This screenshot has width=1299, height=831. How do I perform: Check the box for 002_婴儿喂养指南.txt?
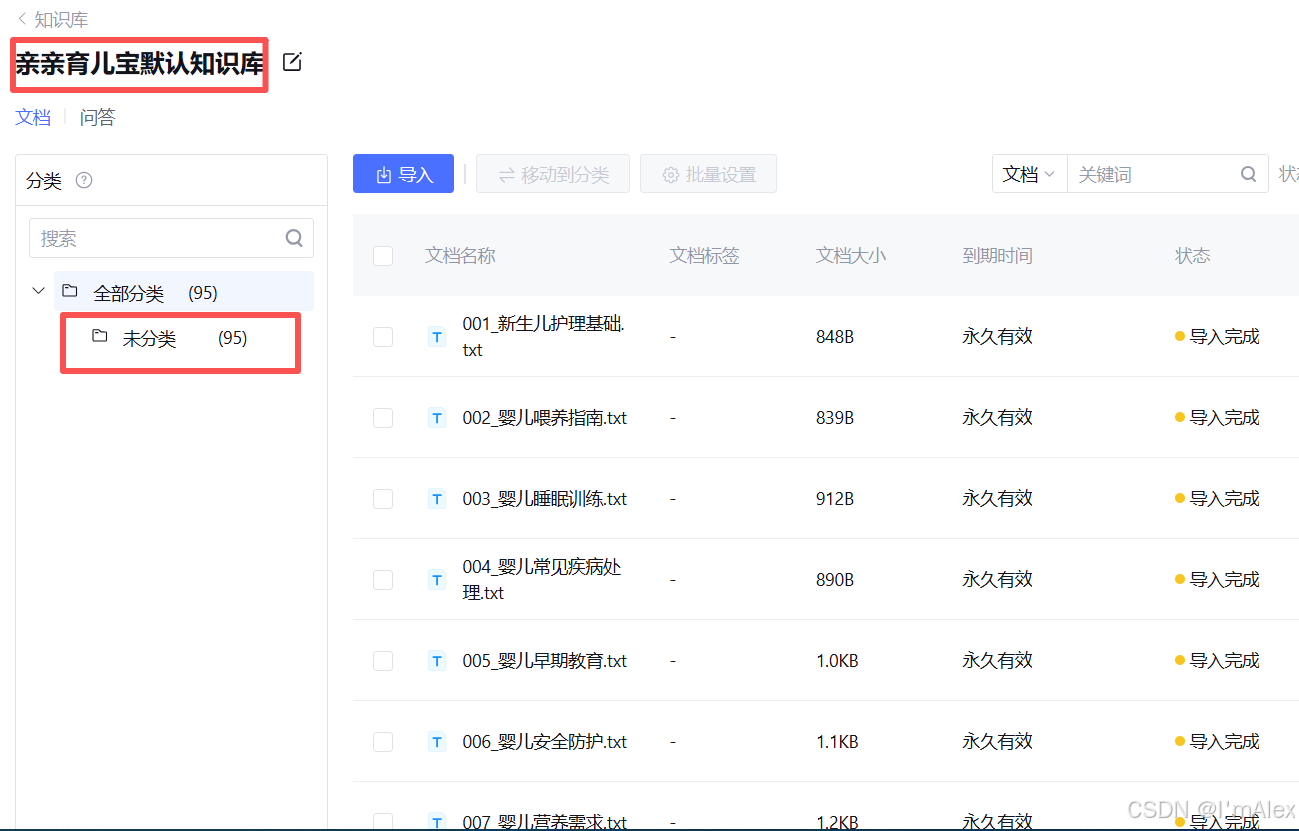(383, 418)
